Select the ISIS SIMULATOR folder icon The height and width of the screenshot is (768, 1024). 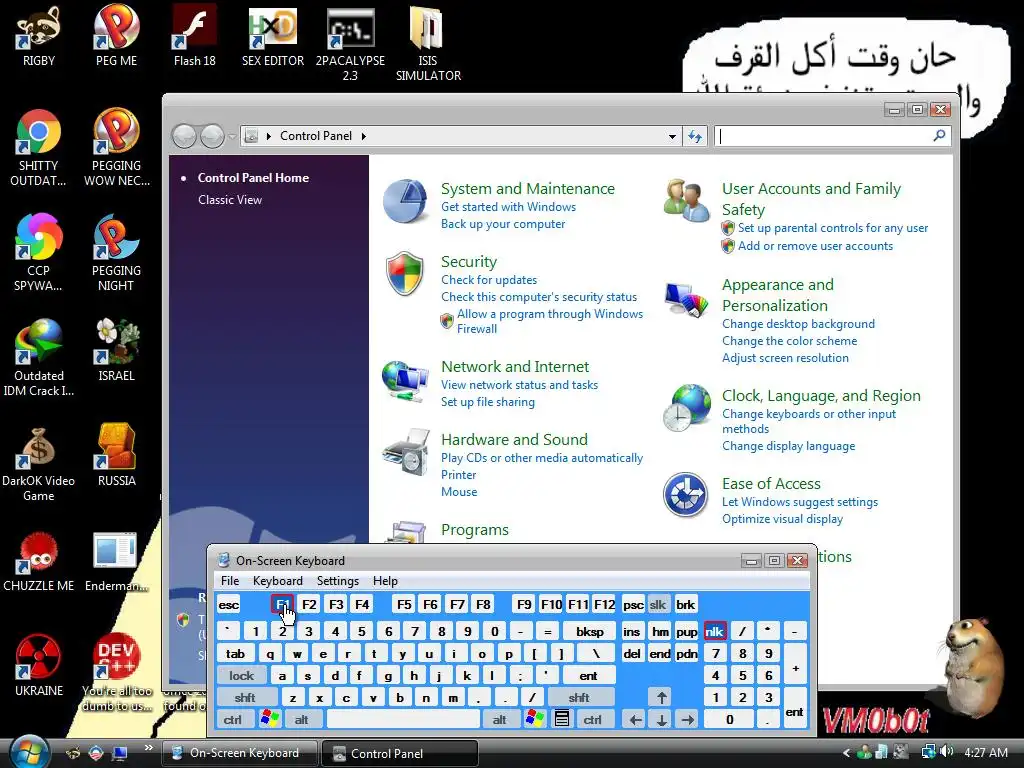pos(427,29)
